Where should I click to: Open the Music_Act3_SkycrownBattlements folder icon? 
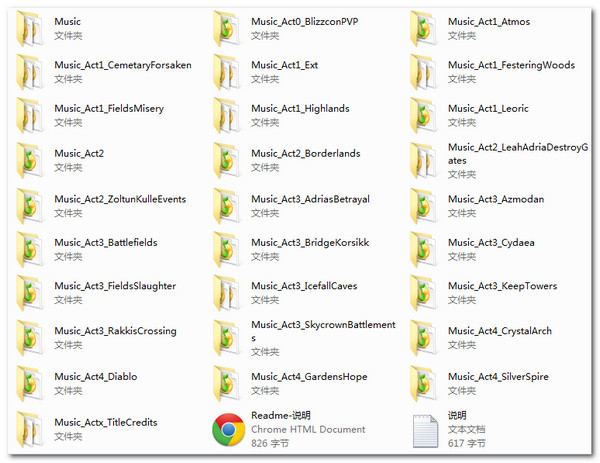pos(227,338)
